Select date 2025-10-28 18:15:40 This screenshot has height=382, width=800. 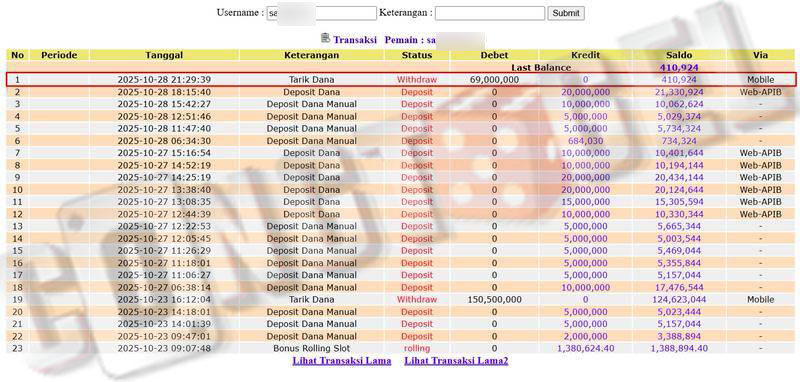[164, 92]
